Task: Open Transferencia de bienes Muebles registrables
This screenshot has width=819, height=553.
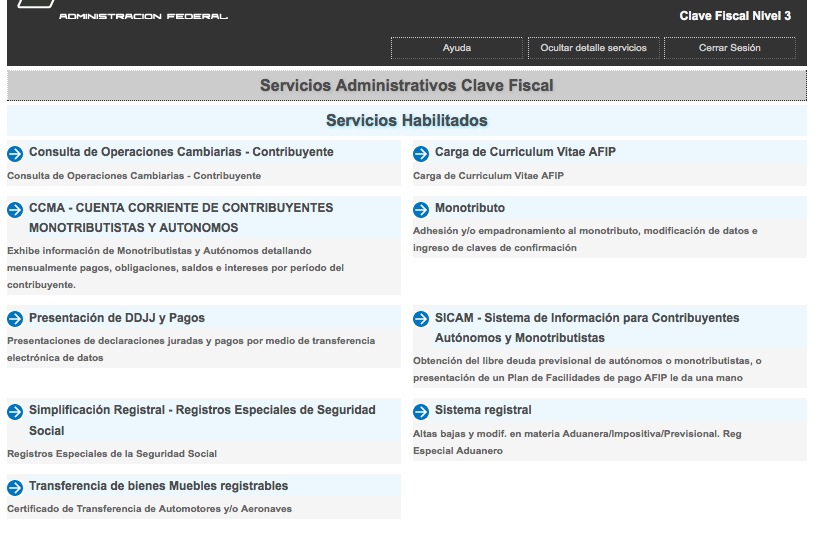Action: (158, 486)
